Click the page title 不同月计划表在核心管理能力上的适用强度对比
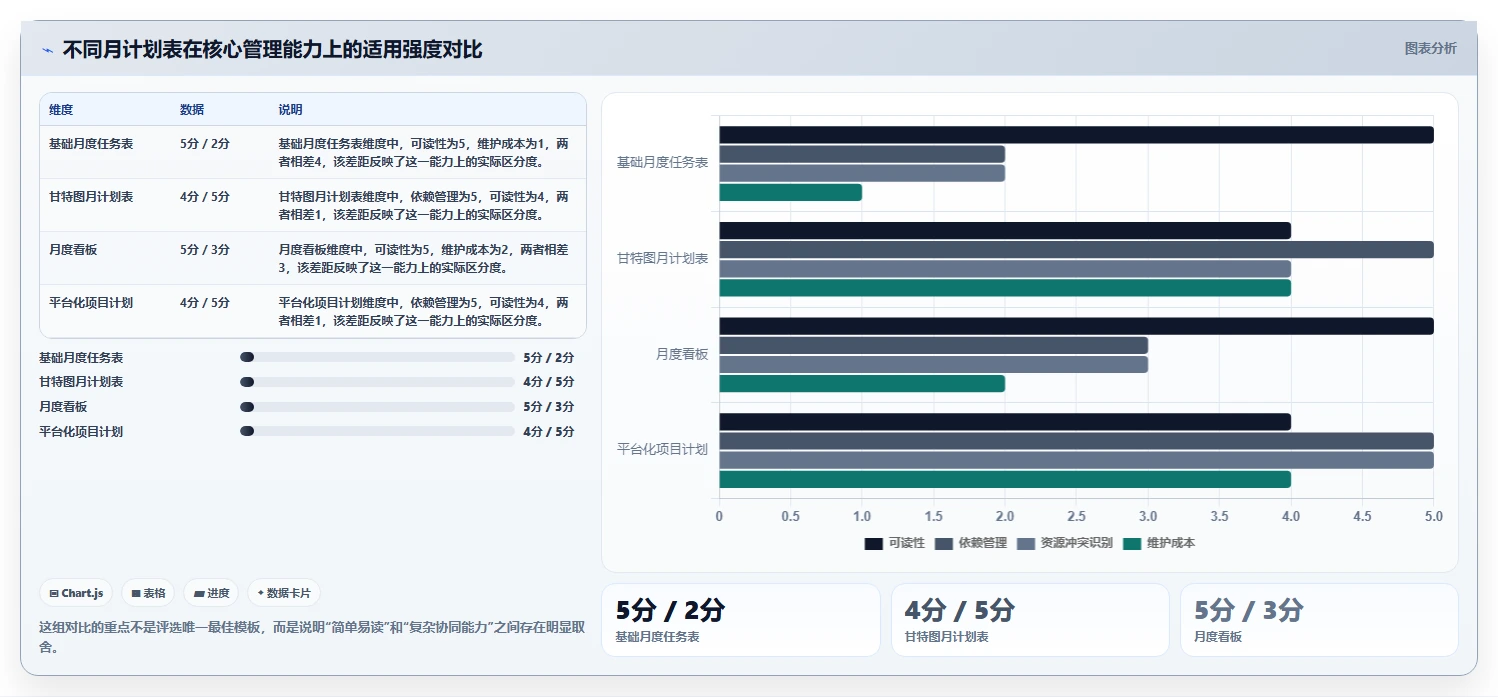Screen dimensions: 1498x697 click(272, 50)
